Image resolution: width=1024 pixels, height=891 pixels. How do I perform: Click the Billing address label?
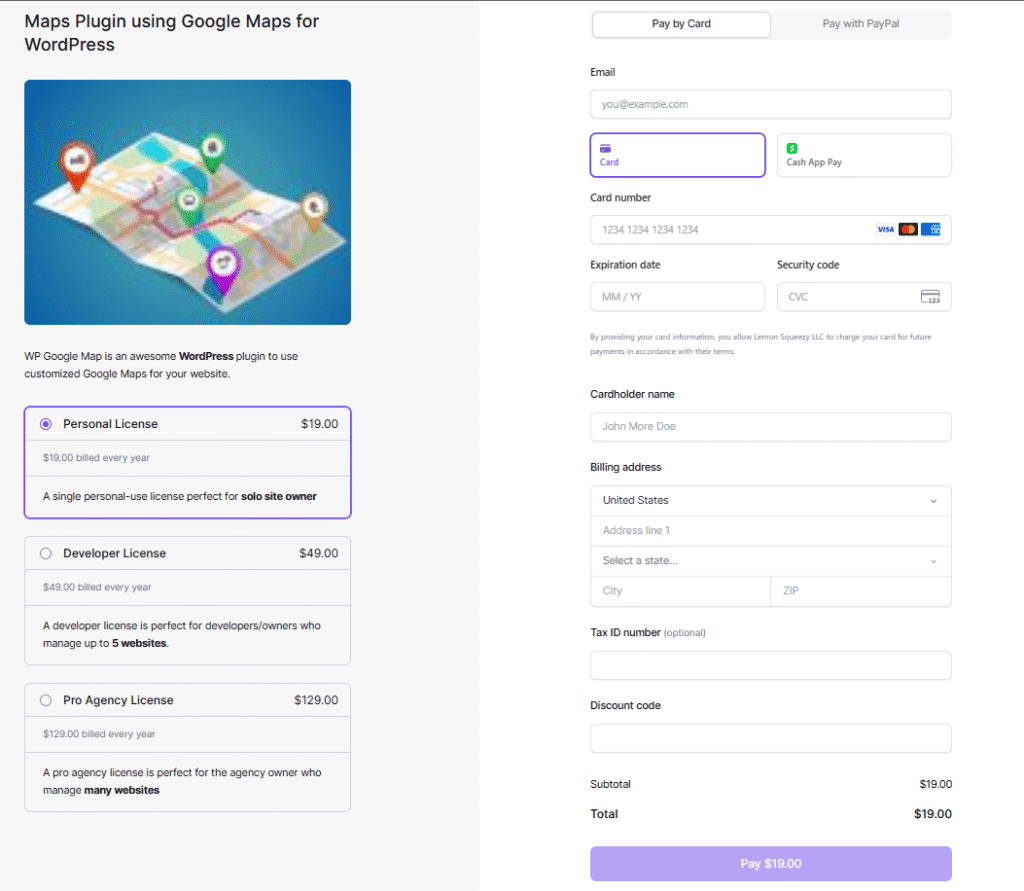626,467
